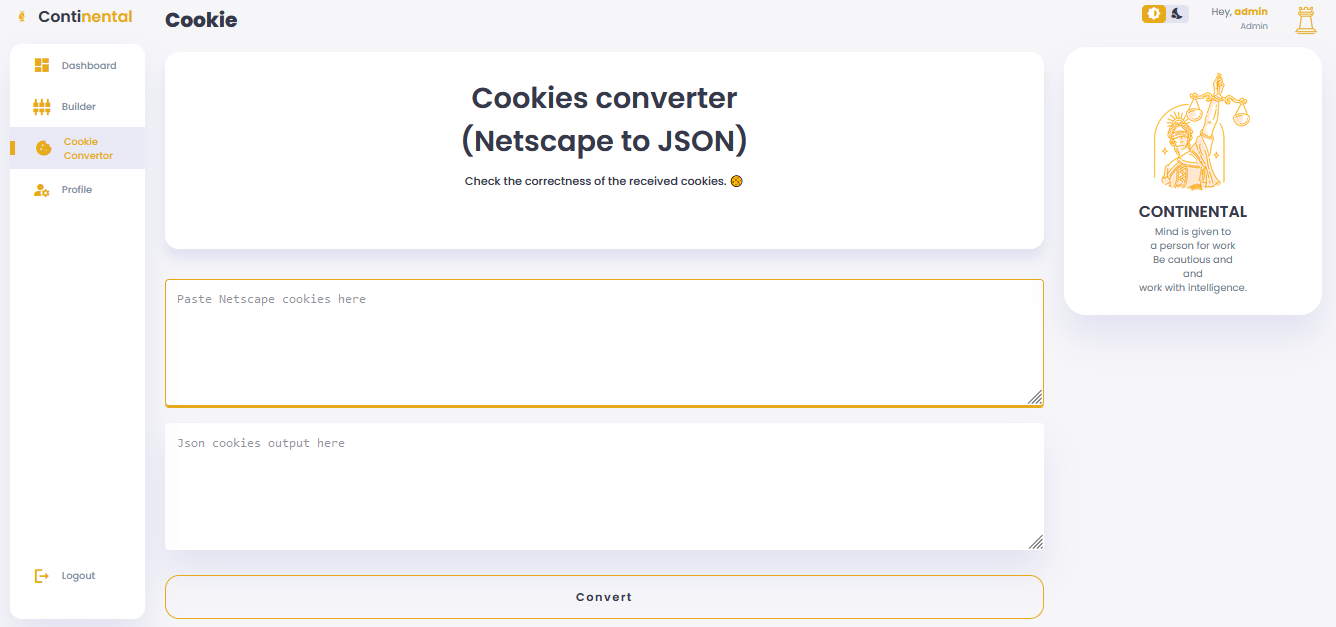Click the Logout door icon
The width and height of the screenshot is (1336, 627).
click(42, 576)
